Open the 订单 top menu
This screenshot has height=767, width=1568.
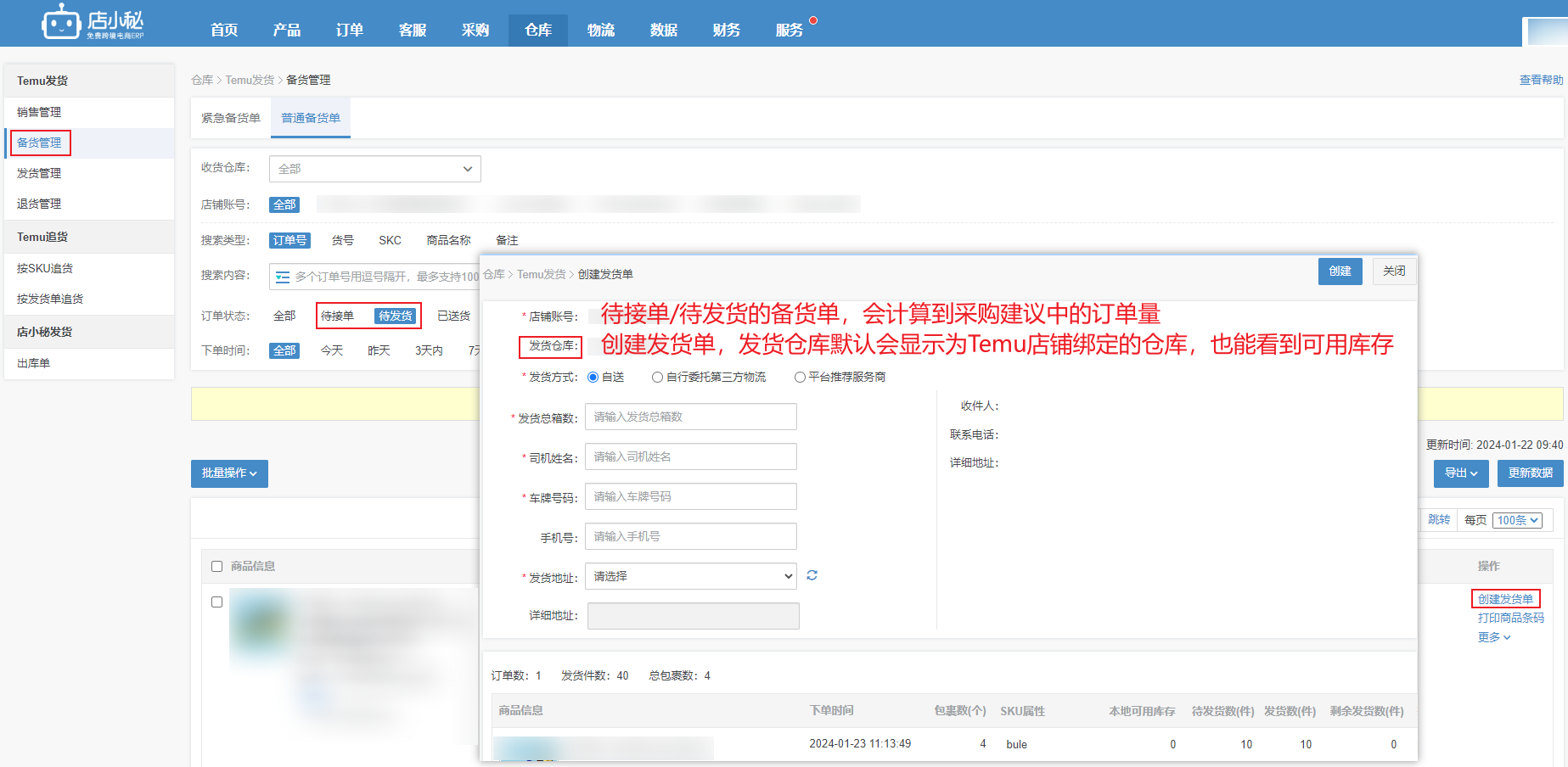pyautogui.click(x=350, y=30)
